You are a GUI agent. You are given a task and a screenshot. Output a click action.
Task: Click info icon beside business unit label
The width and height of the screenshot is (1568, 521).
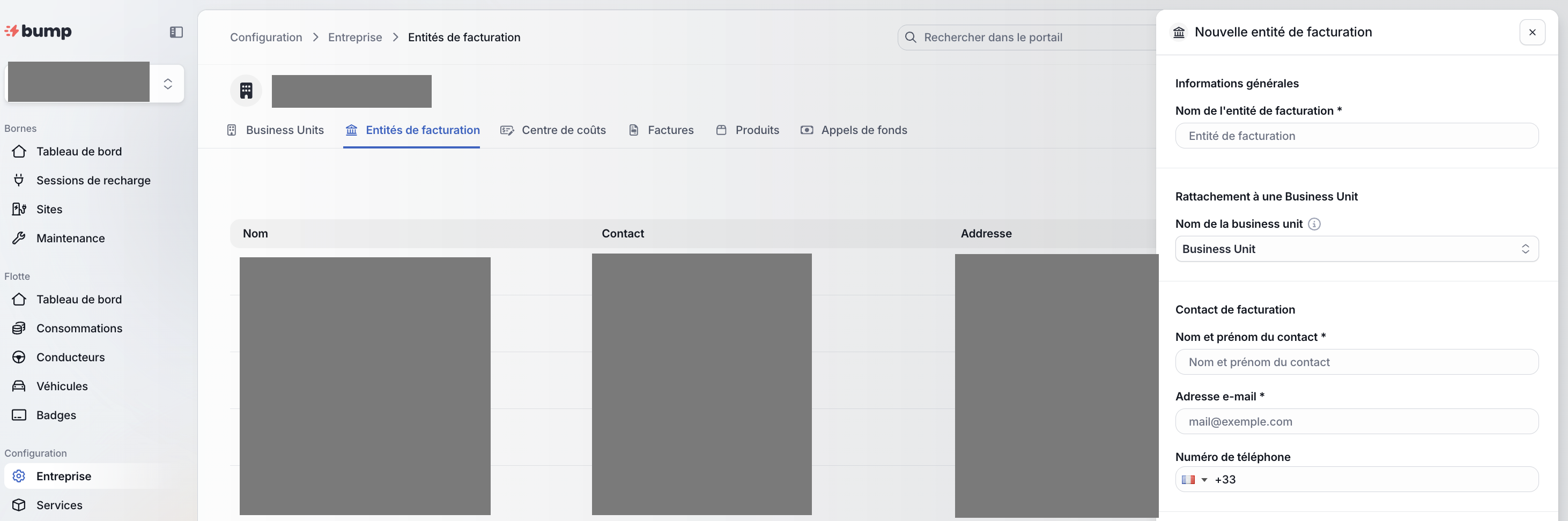point(1314,224)
